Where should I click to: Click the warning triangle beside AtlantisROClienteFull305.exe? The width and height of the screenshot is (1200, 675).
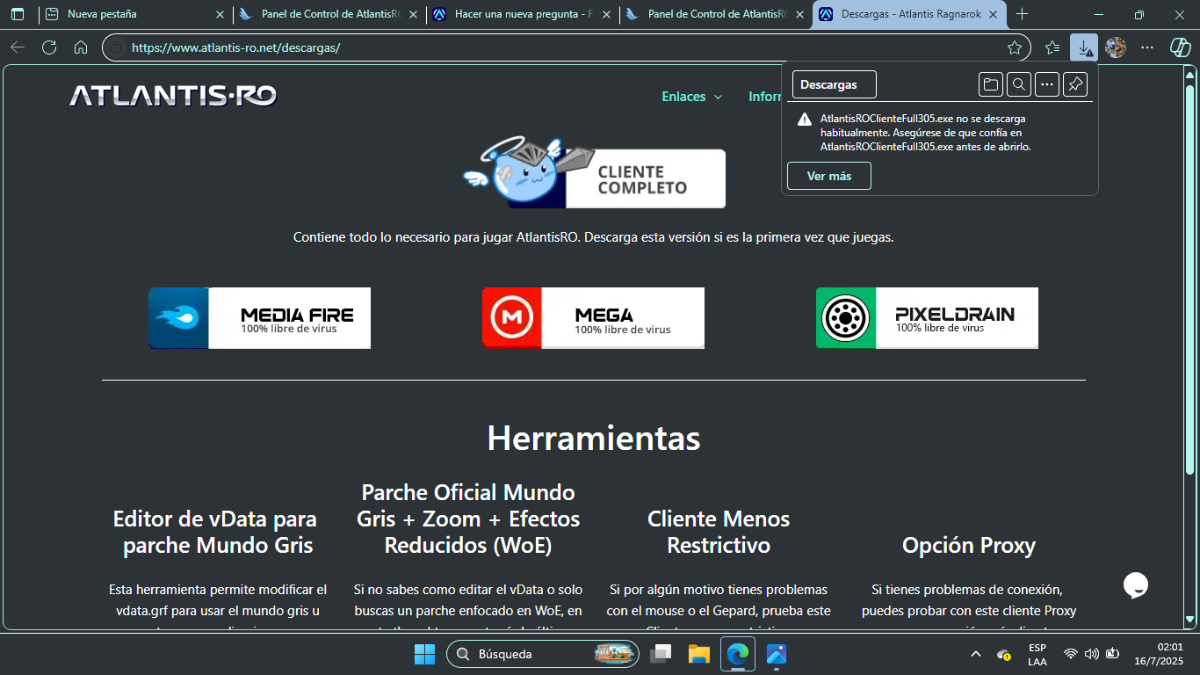click(x=804, y=120)
